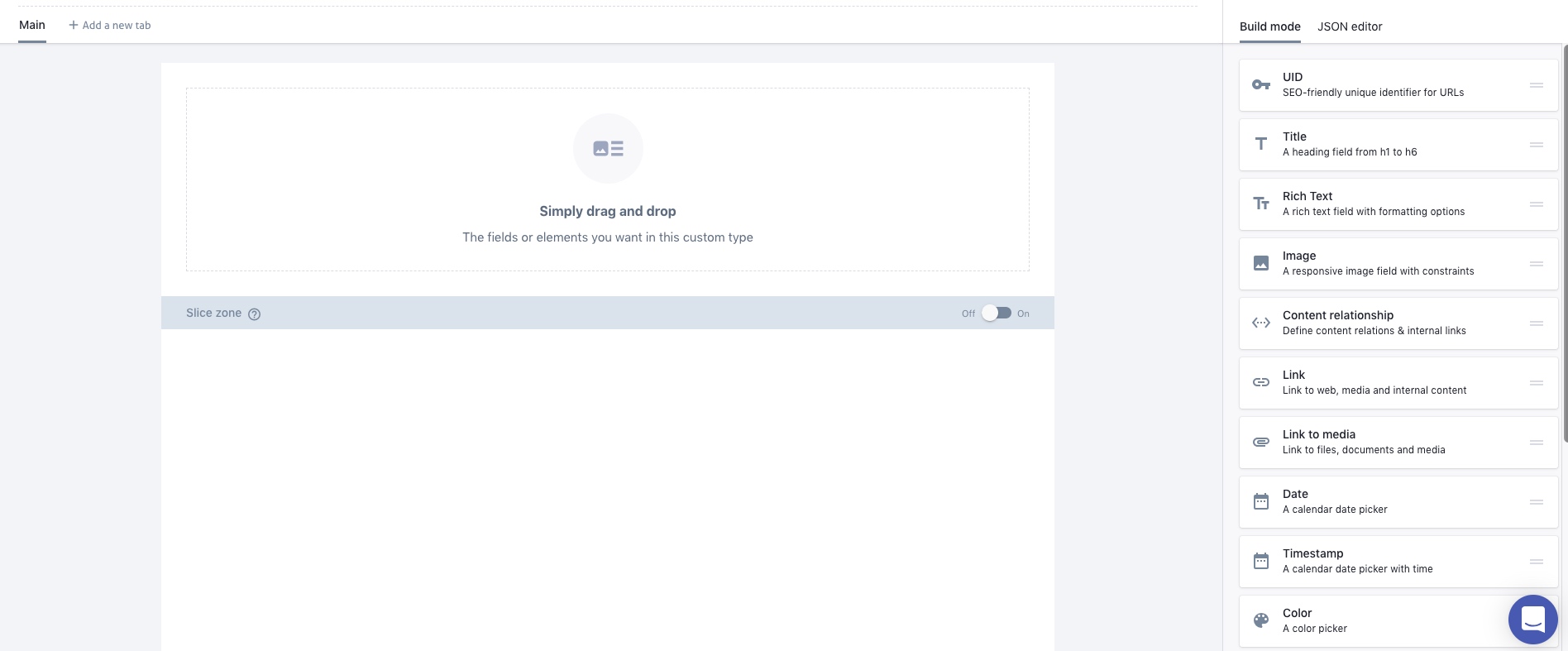Select the Rich Text field name
This screenshot has width=1568, height=651.
click(x=1307, y=196)
